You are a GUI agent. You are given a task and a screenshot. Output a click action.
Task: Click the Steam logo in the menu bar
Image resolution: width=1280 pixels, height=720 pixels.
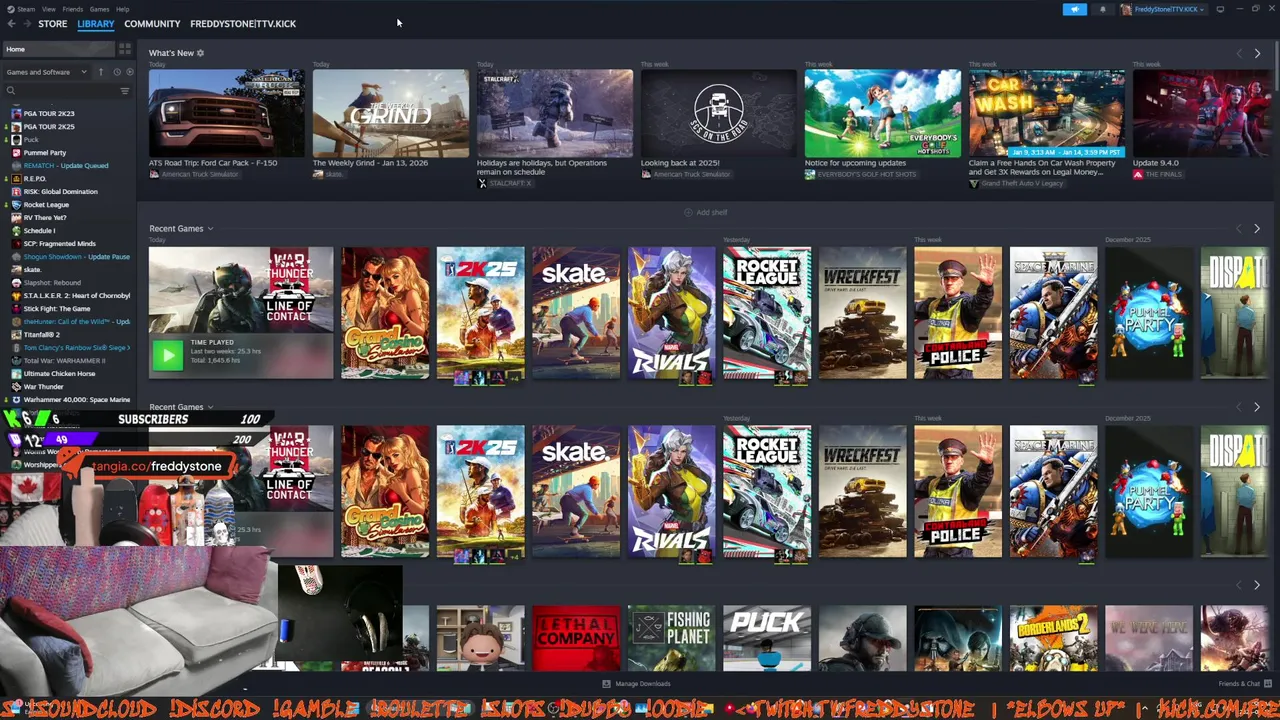click(x=9, y=9)
